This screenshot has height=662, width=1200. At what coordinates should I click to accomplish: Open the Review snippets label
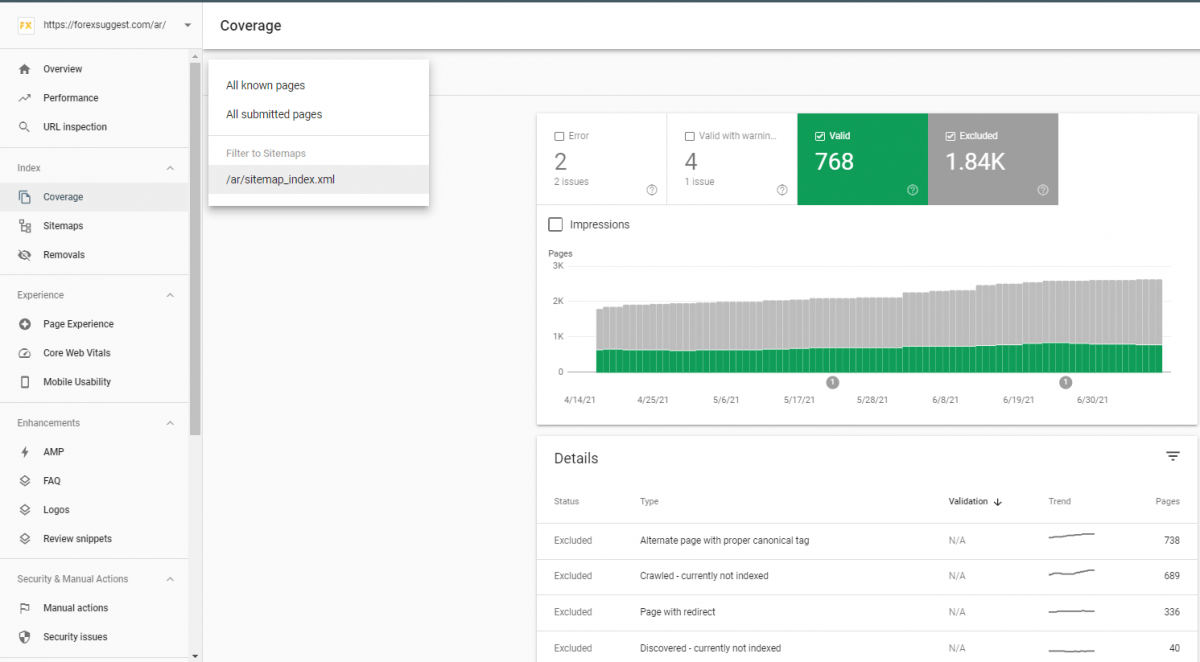(x=77, y=539)
